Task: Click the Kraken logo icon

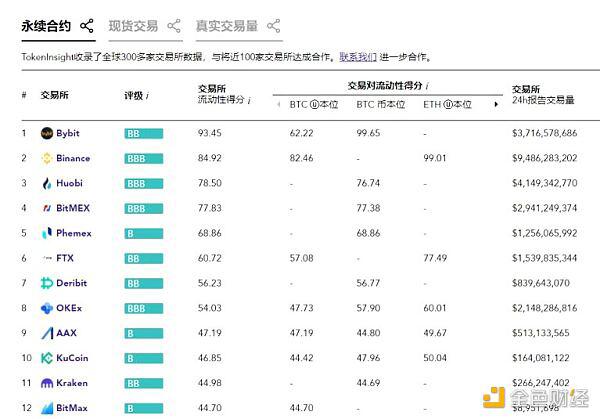Action: pyautogui.click(x=47, y=383)
